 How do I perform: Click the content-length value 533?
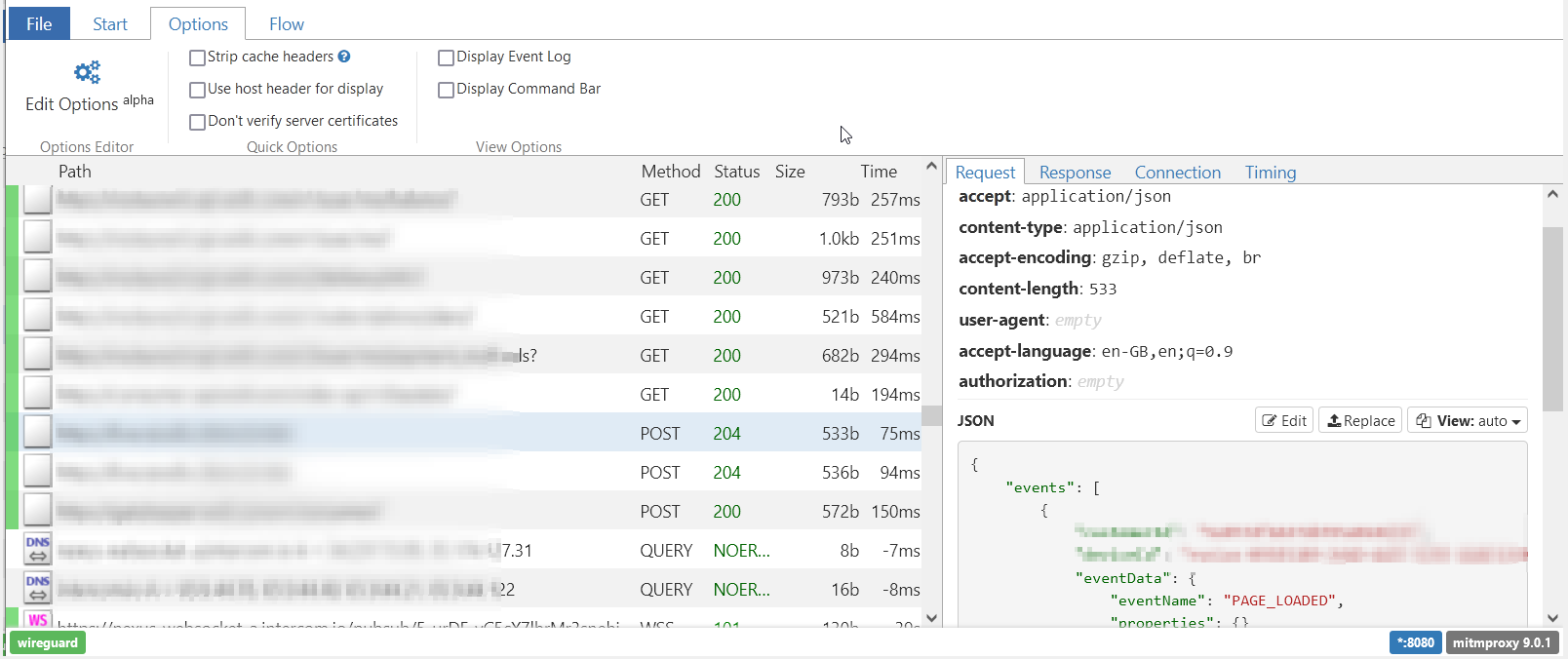point(1103,289)
